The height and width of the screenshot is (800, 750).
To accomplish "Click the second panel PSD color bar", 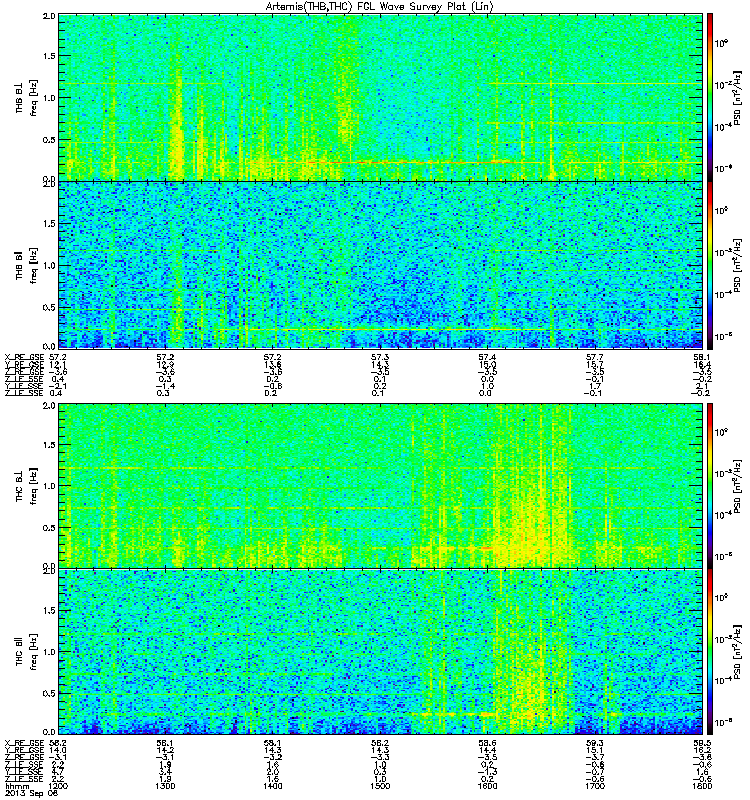I will tap(710, 265).
